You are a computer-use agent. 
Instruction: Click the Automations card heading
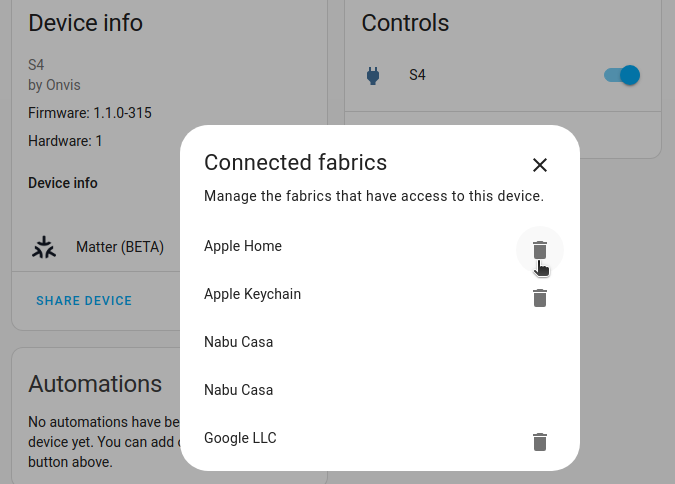click(95, 384)
